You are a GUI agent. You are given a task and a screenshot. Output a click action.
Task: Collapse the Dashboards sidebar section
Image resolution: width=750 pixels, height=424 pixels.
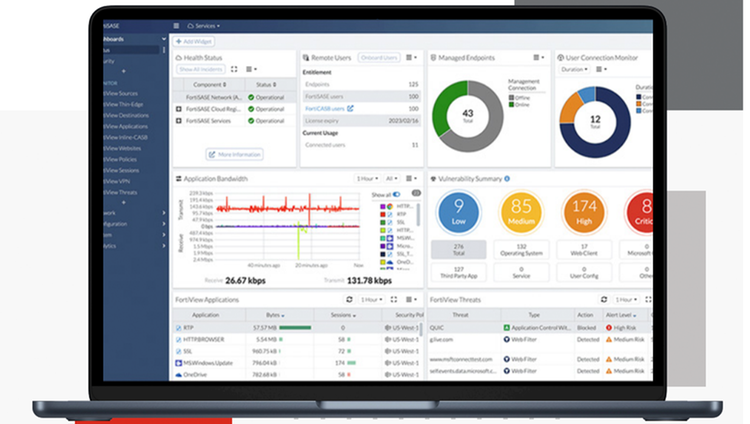[x=164, y=39]
